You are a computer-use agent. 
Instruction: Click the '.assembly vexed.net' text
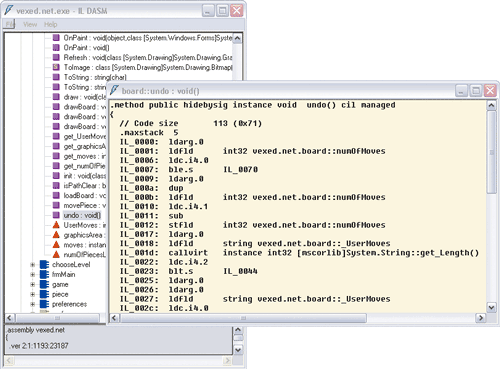[x=35, y=330]
